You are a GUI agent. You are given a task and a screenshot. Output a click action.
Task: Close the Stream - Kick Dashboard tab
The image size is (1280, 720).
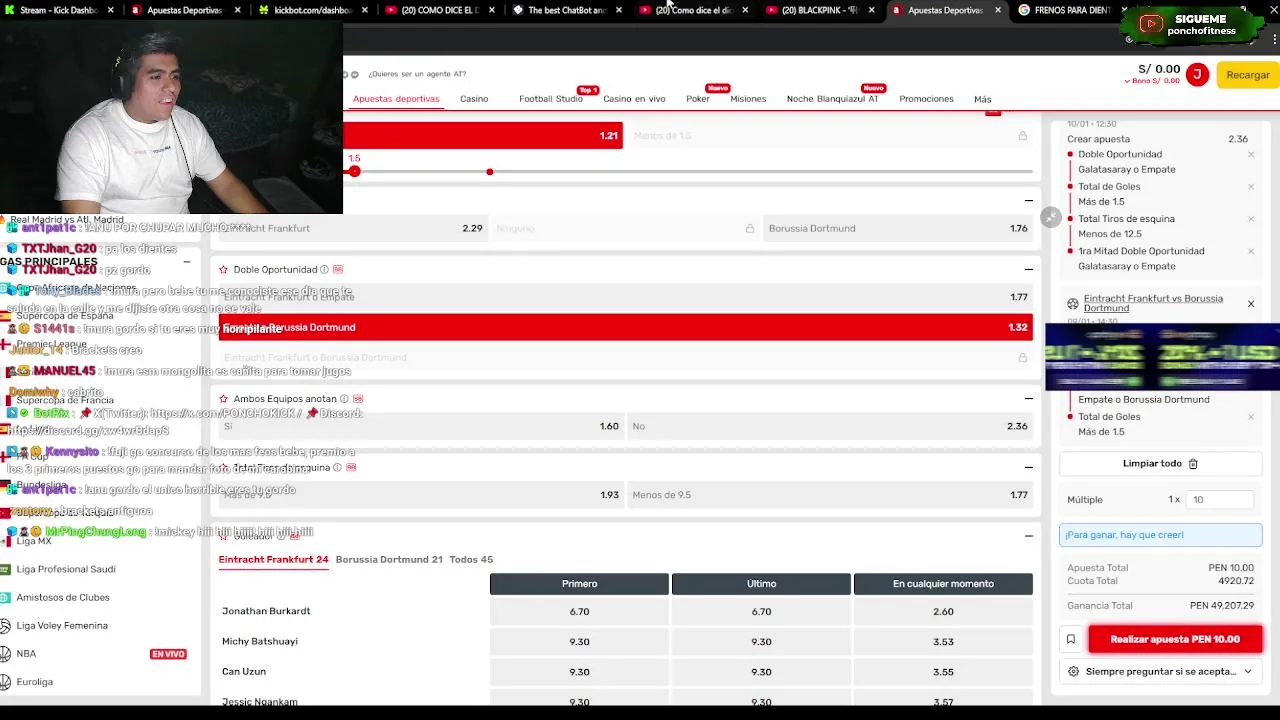click(111, 10)
